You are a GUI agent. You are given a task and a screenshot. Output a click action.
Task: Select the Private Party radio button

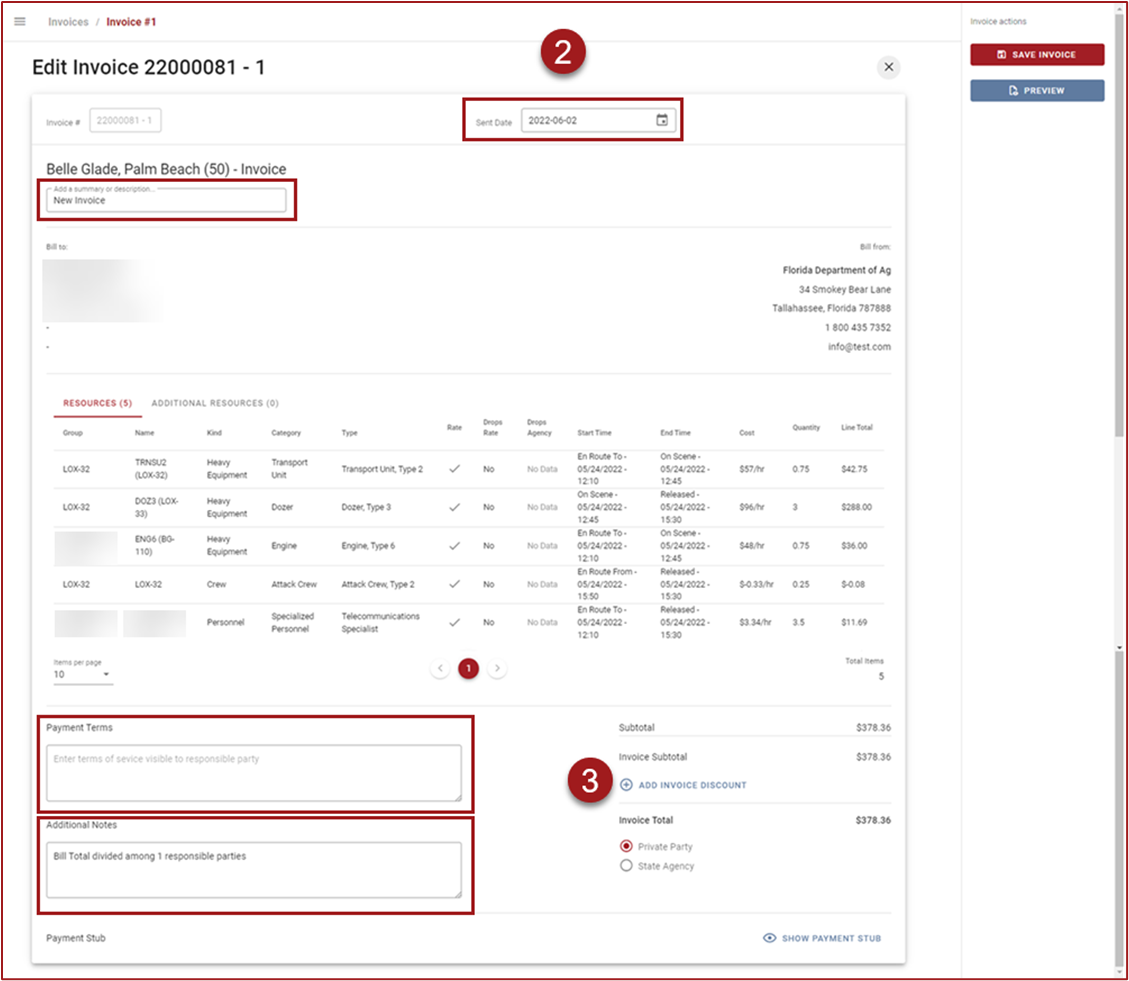tap(626, 847)
